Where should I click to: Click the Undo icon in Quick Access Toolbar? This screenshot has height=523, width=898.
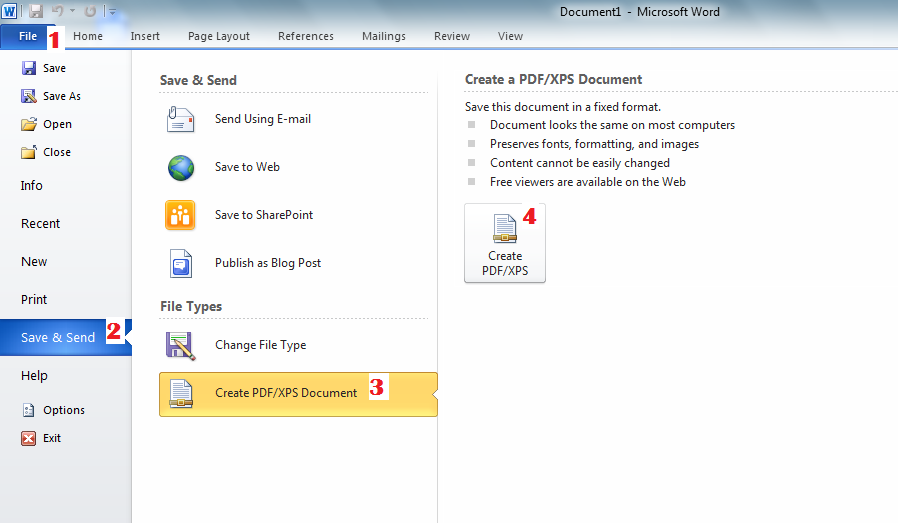(58, 11)
